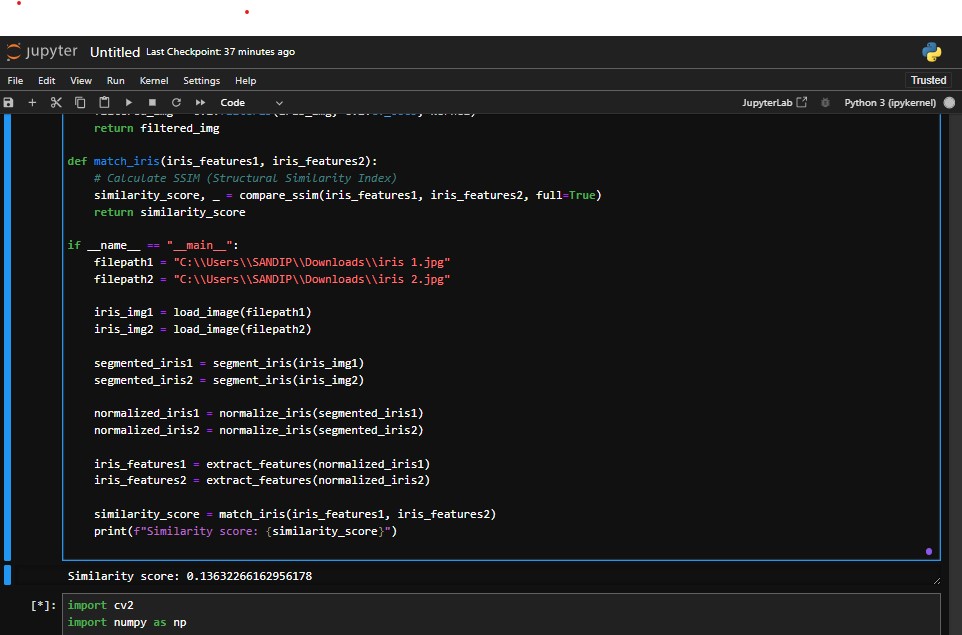This screenshot has height=635, width=962.
Task: Open the View menu
Action: pos(81,80)
